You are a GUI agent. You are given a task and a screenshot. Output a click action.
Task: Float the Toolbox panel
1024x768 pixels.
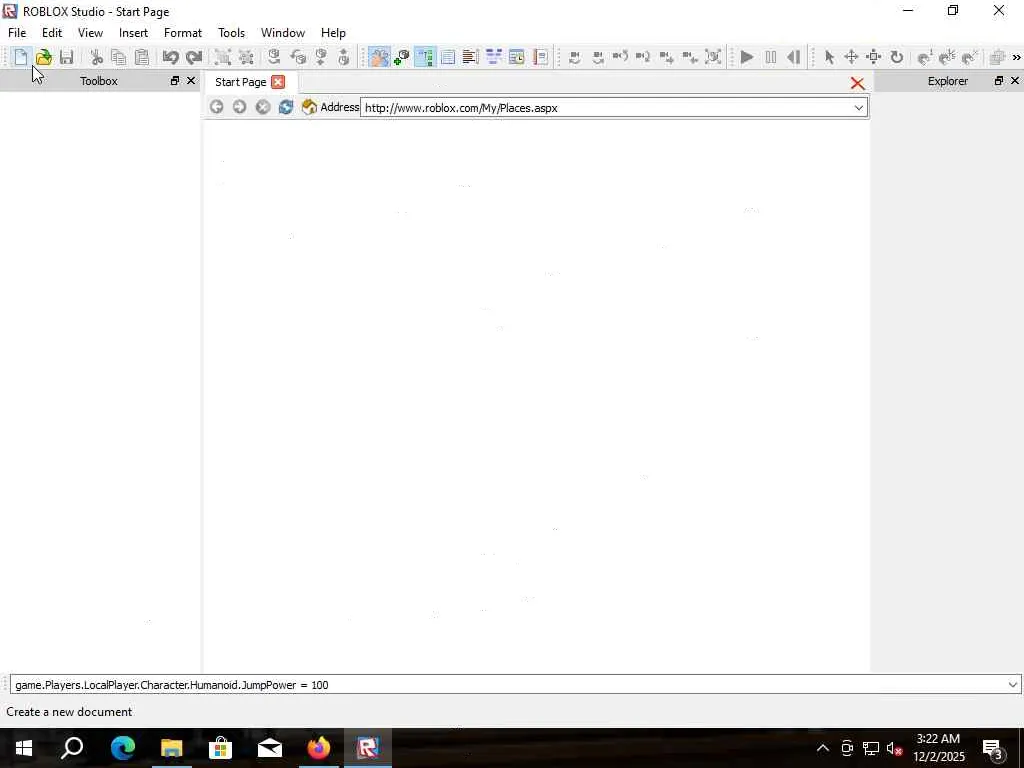pyautogui.click(x=174, y=81)
